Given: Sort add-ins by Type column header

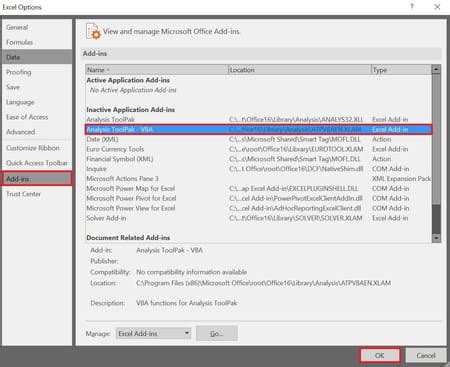Looking at the screenshot, I should (x=401, y=70).
